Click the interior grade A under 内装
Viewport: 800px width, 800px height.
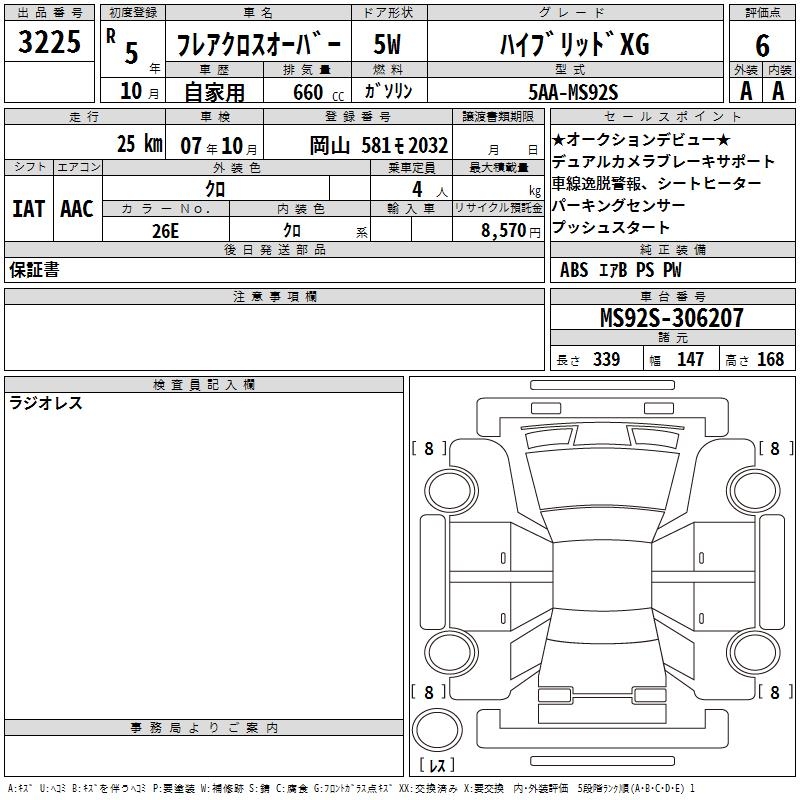pos(778,91)
